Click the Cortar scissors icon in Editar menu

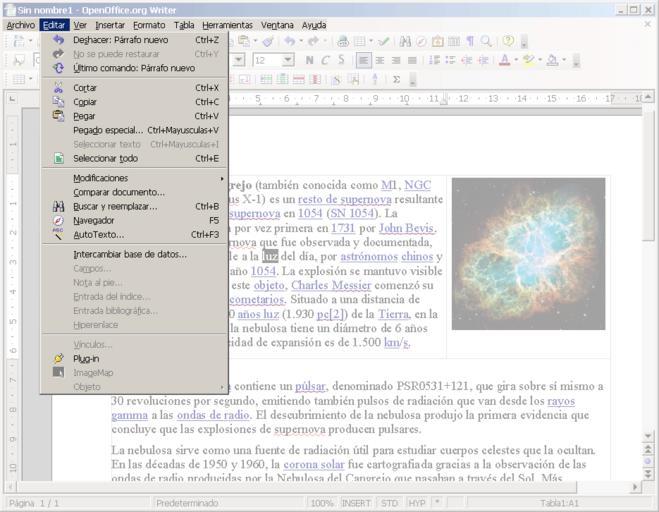point(58,88)
